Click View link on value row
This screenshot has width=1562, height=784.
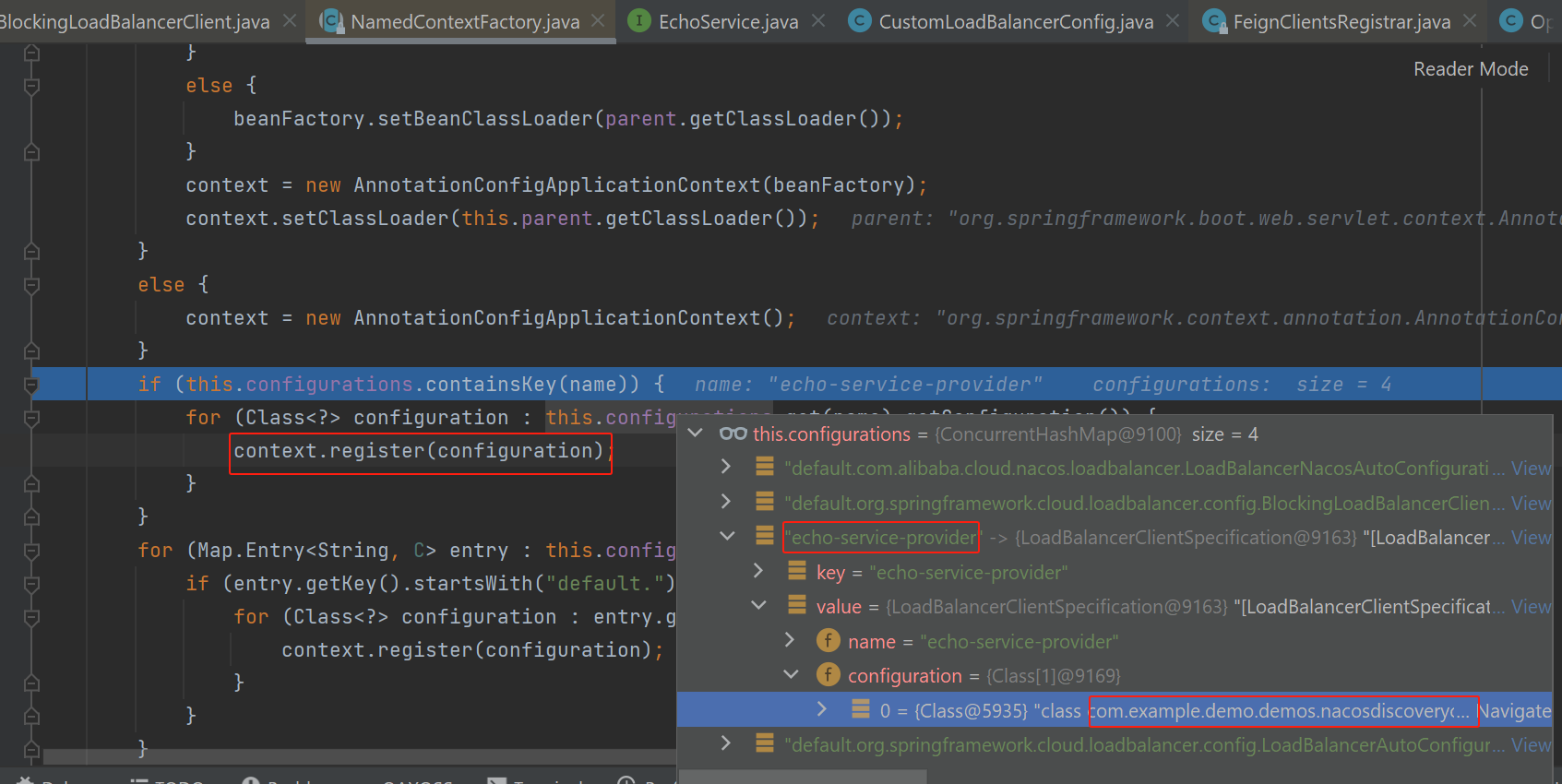pyautogui.click(x=1531, y=607)
